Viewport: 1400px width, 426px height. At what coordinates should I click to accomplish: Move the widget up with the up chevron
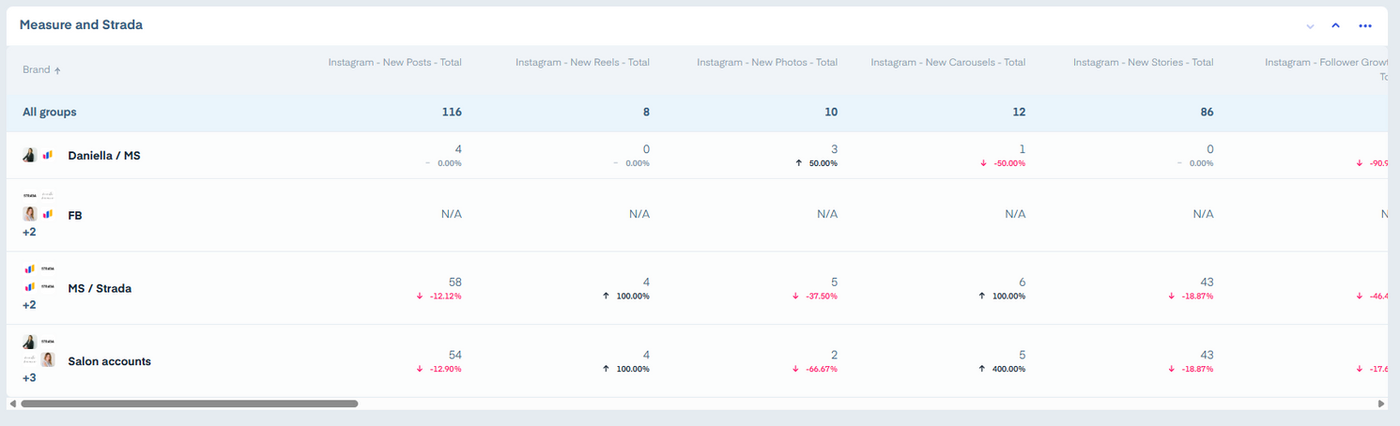[1335, 25]
